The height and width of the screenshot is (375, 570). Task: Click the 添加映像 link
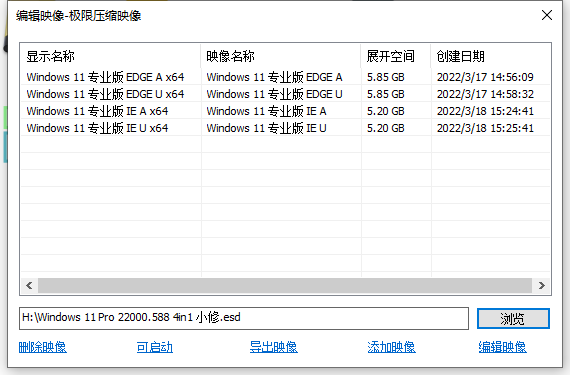click(391, 347)
